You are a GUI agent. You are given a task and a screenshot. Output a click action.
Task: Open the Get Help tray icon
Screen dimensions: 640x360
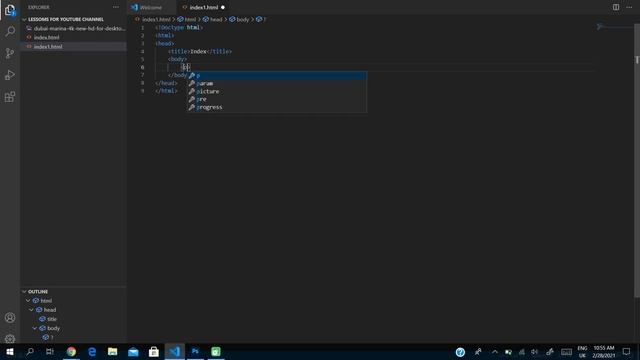pyautogui.click(x=460, y=352)
